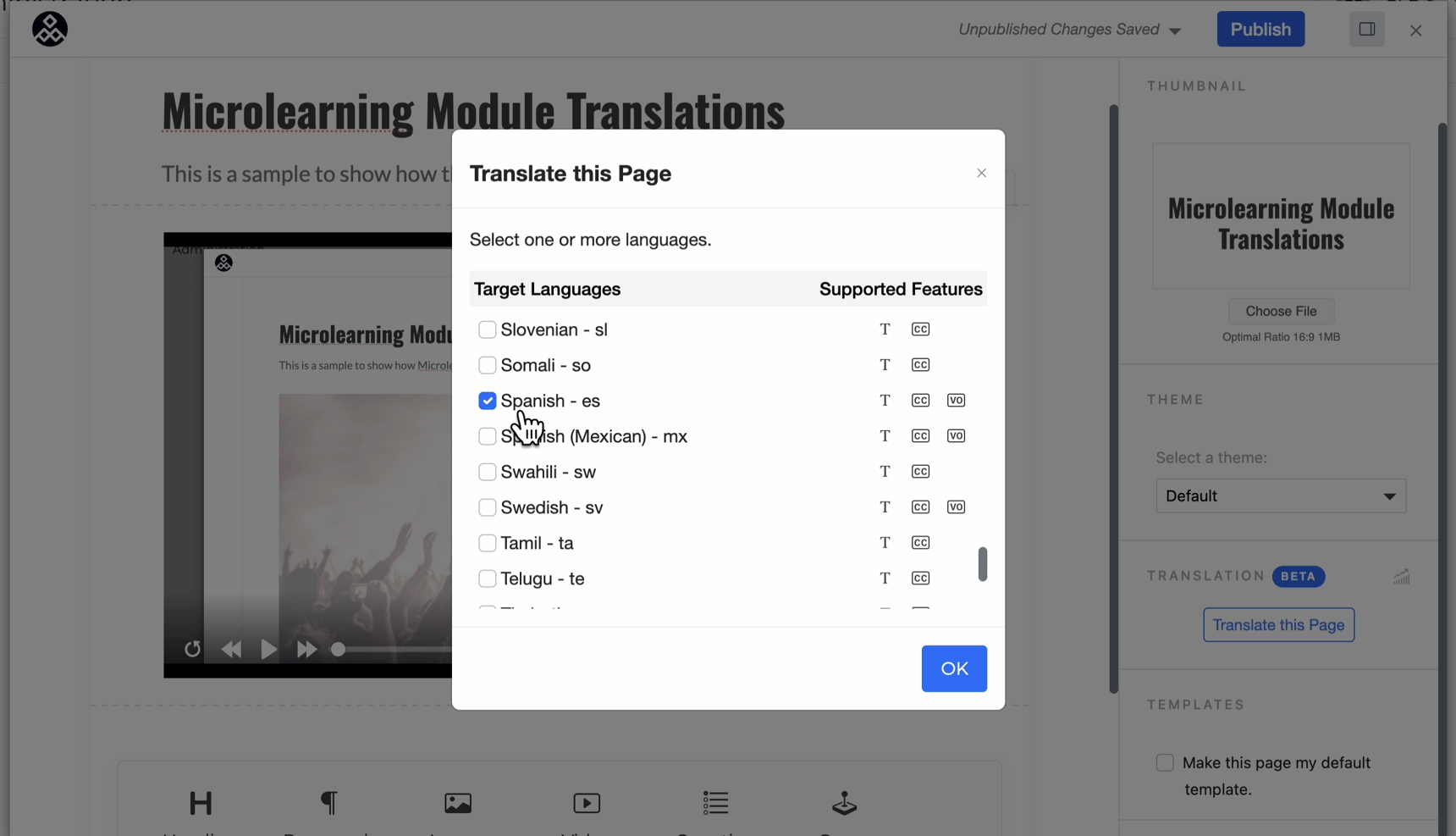
Task: Fast-forward the video player
Action: point(306,650)
